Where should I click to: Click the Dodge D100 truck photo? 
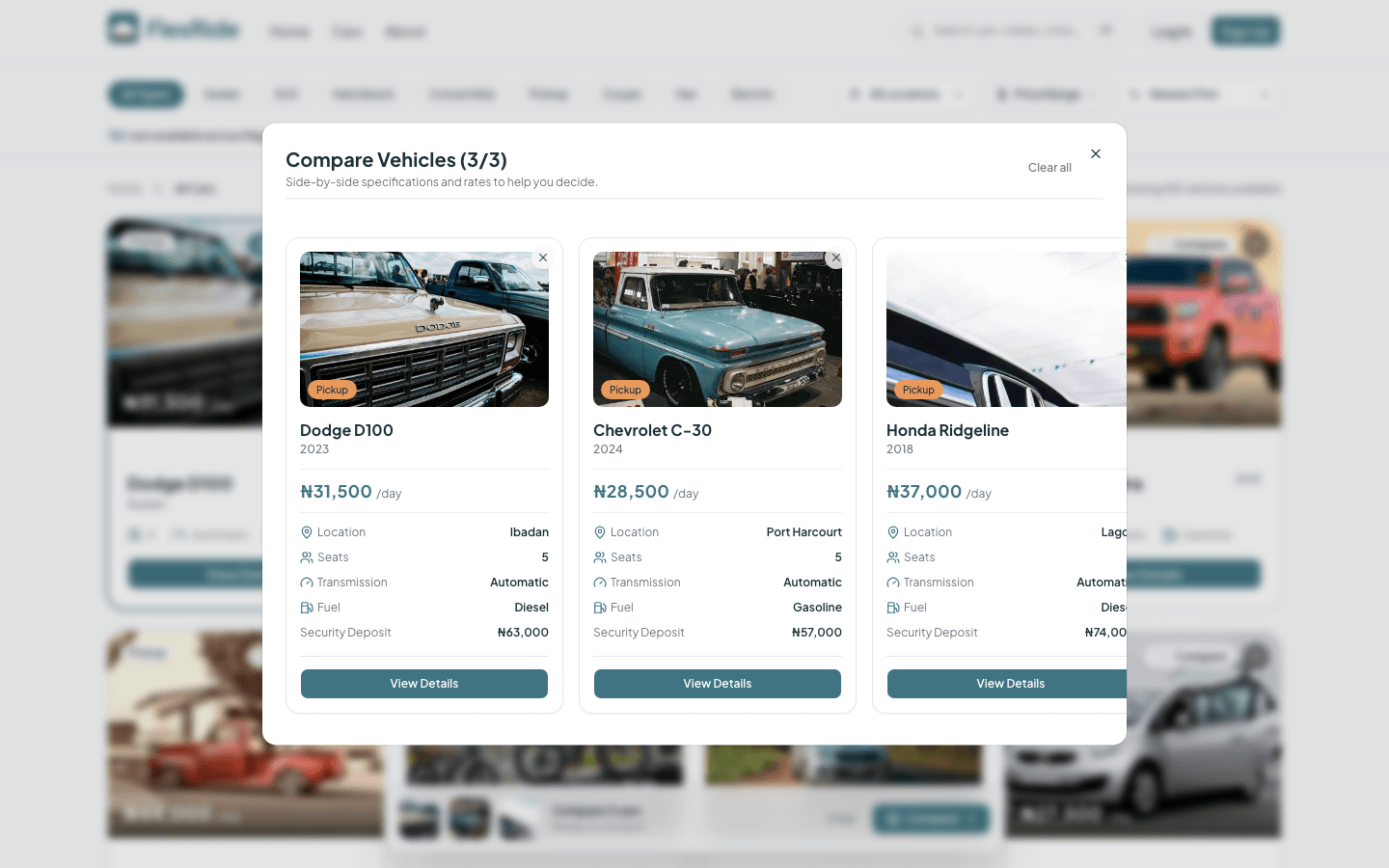[x=424, y=330]
